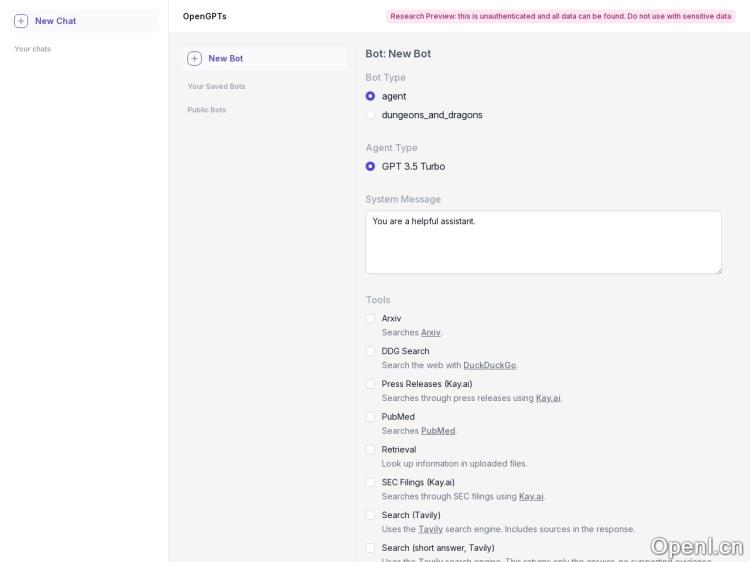Check the PubMed tool option
Viewport: 750px width, 562px height.
(370, 417)
